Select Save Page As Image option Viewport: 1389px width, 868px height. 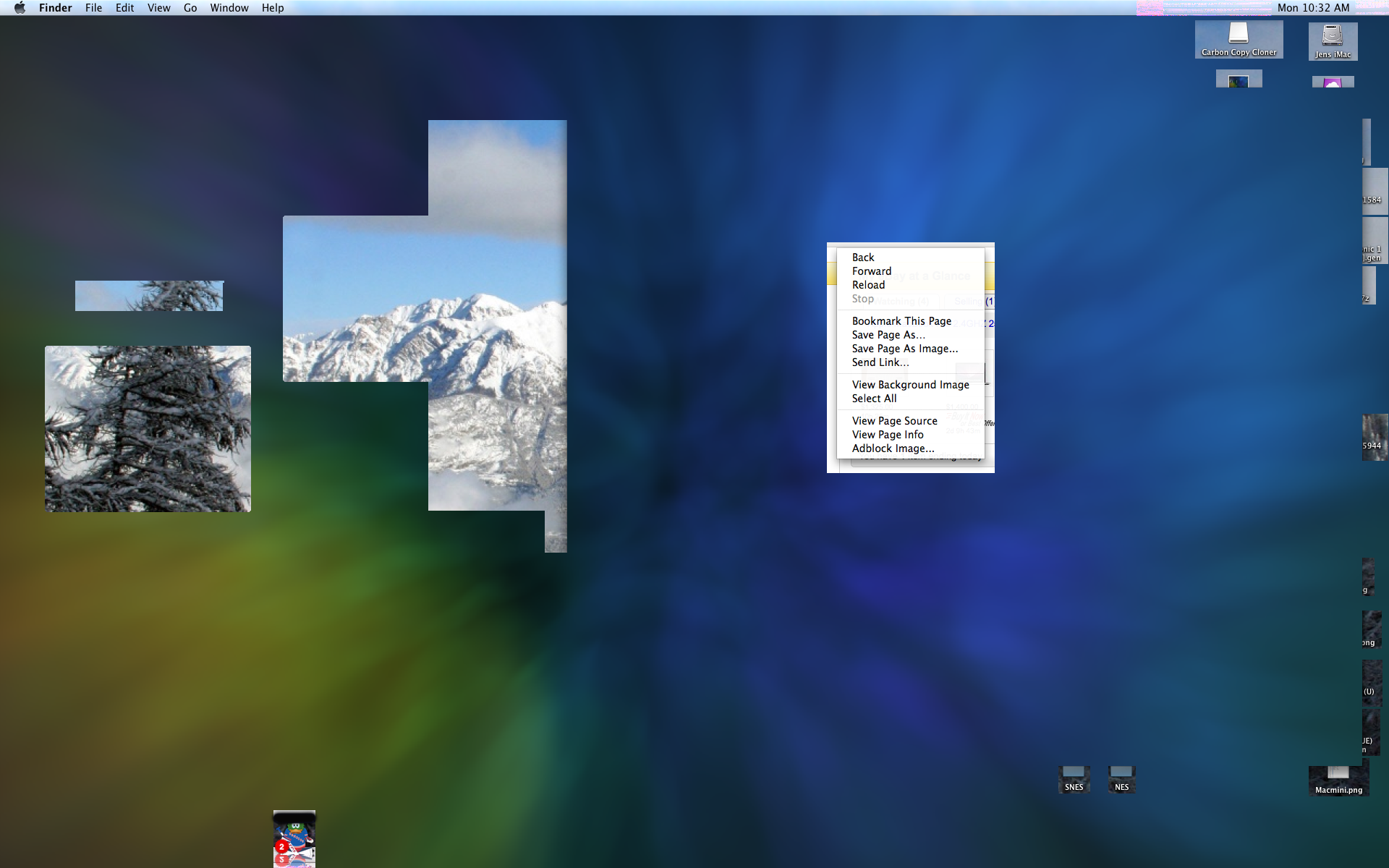904,349
